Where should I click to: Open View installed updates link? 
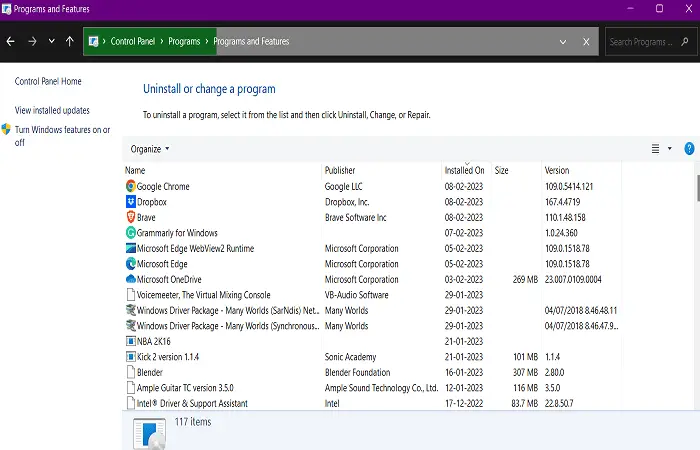point(52,110)
